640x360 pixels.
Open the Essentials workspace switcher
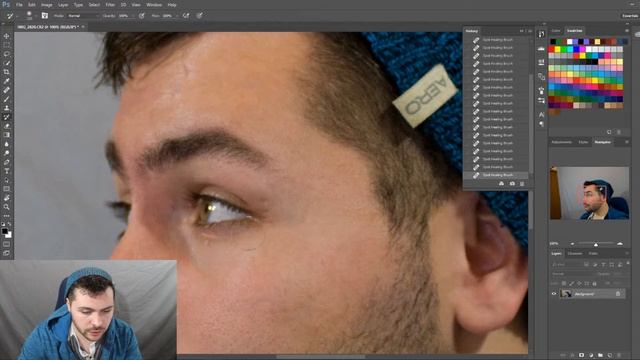pos(630,16)
